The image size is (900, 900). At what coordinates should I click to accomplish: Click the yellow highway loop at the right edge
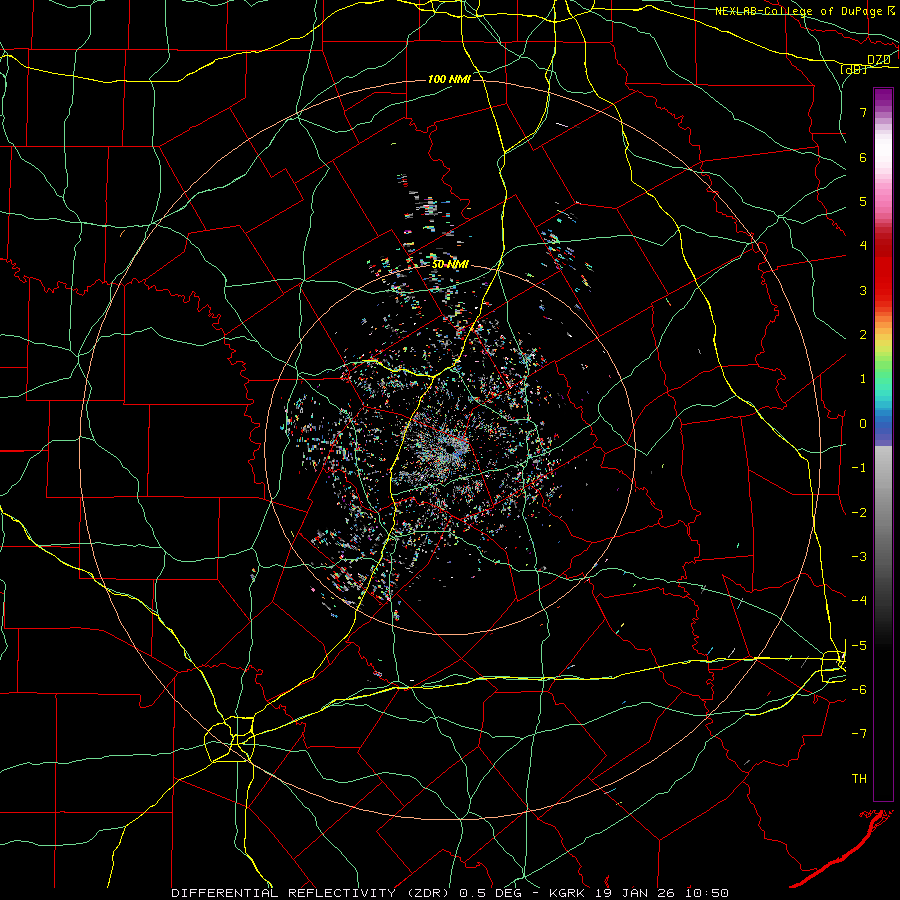click(833, 667)
